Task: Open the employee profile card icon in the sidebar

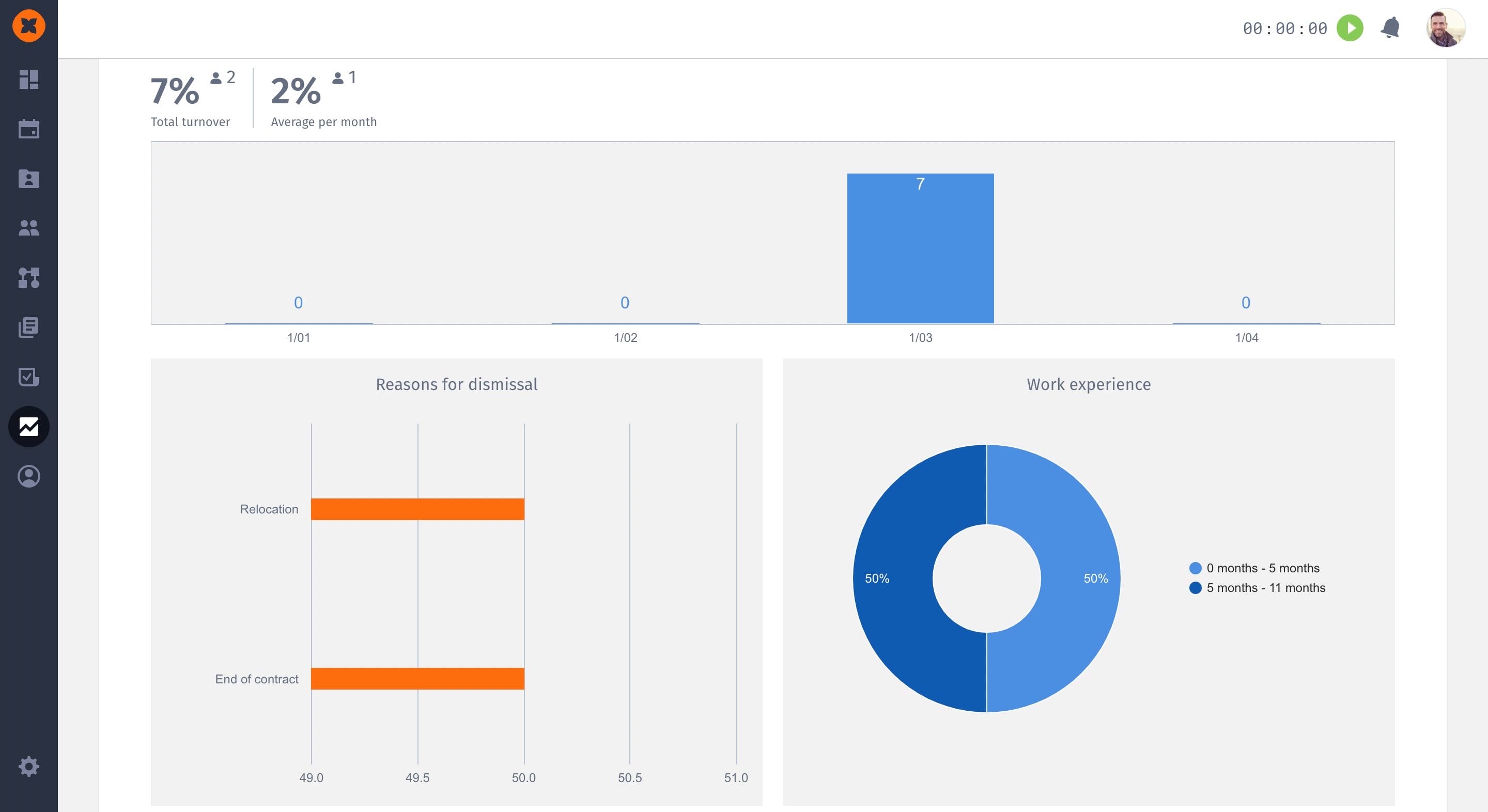Action: click(29, 178)
